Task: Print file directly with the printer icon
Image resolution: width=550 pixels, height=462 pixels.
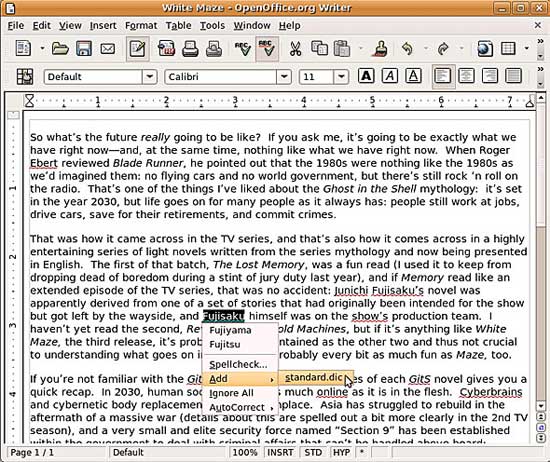Action: pos(190,48)
